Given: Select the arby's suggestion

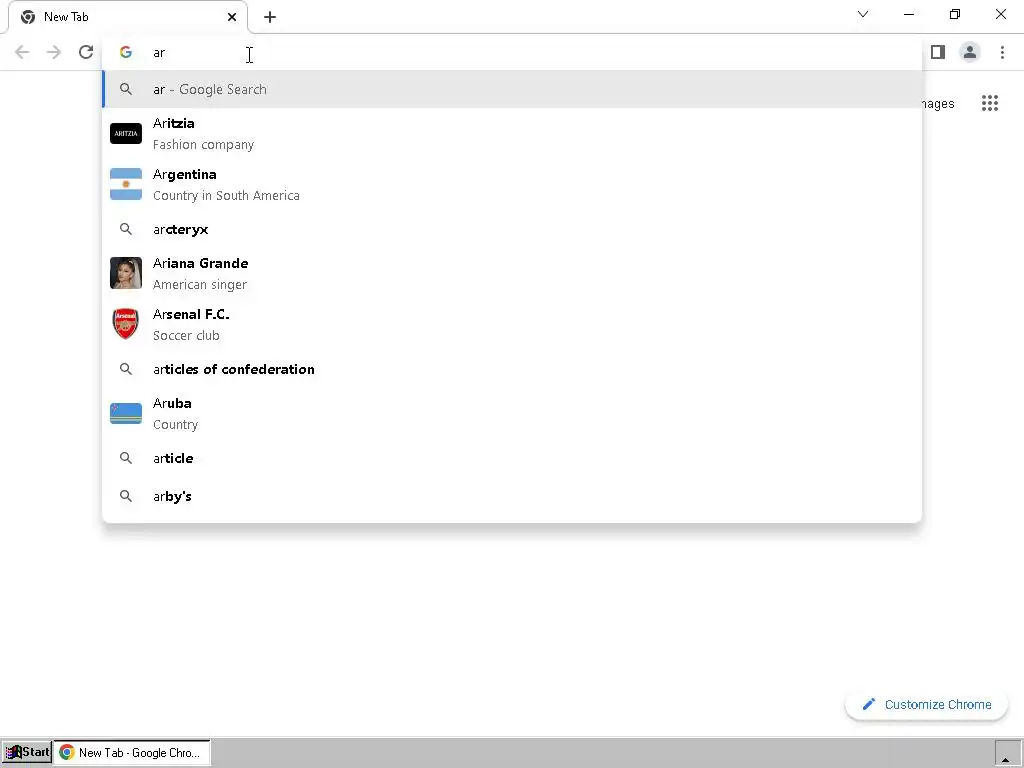Looking at the screenshot, I should [512, 496].
